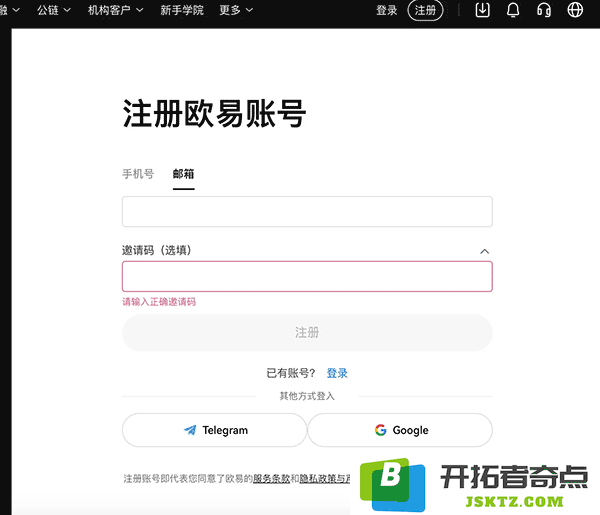
Task: Click the blue 登录 link
Action: click(x=337, y=373)
